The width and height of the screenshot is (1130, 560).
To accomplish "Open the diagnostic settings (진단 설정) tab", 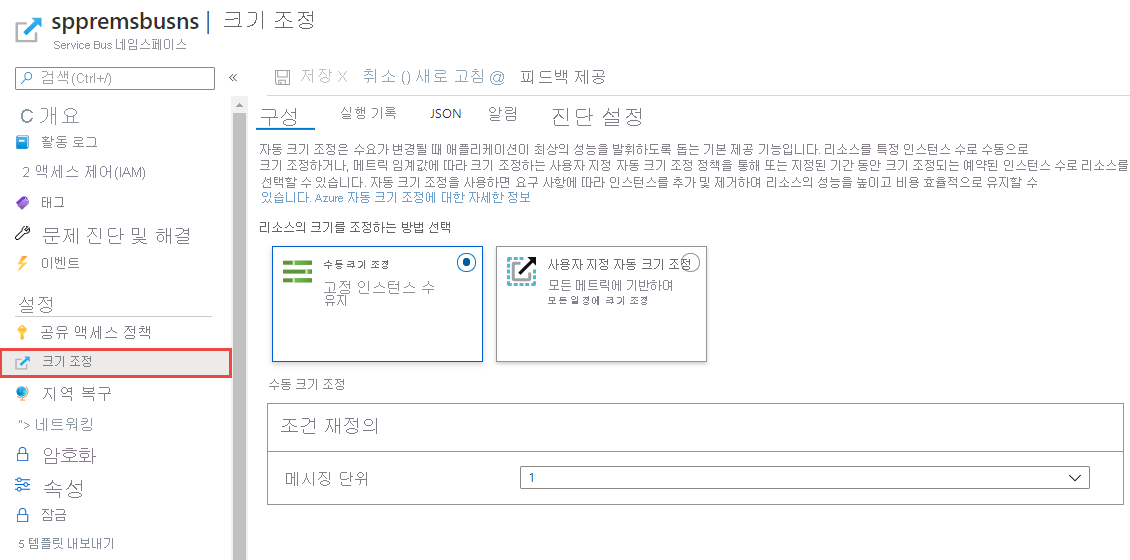I will pyautogui.click(x=596, y=116).
